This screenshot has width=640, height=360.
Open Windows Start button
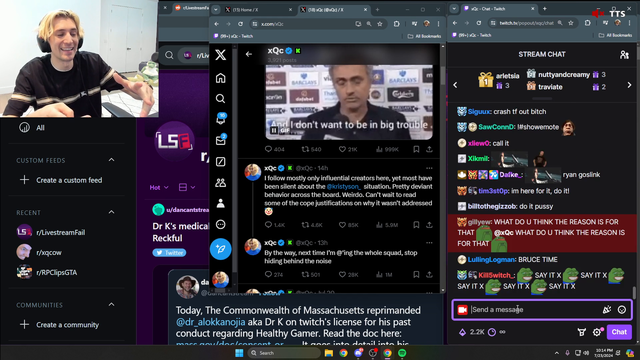(239, 353)
